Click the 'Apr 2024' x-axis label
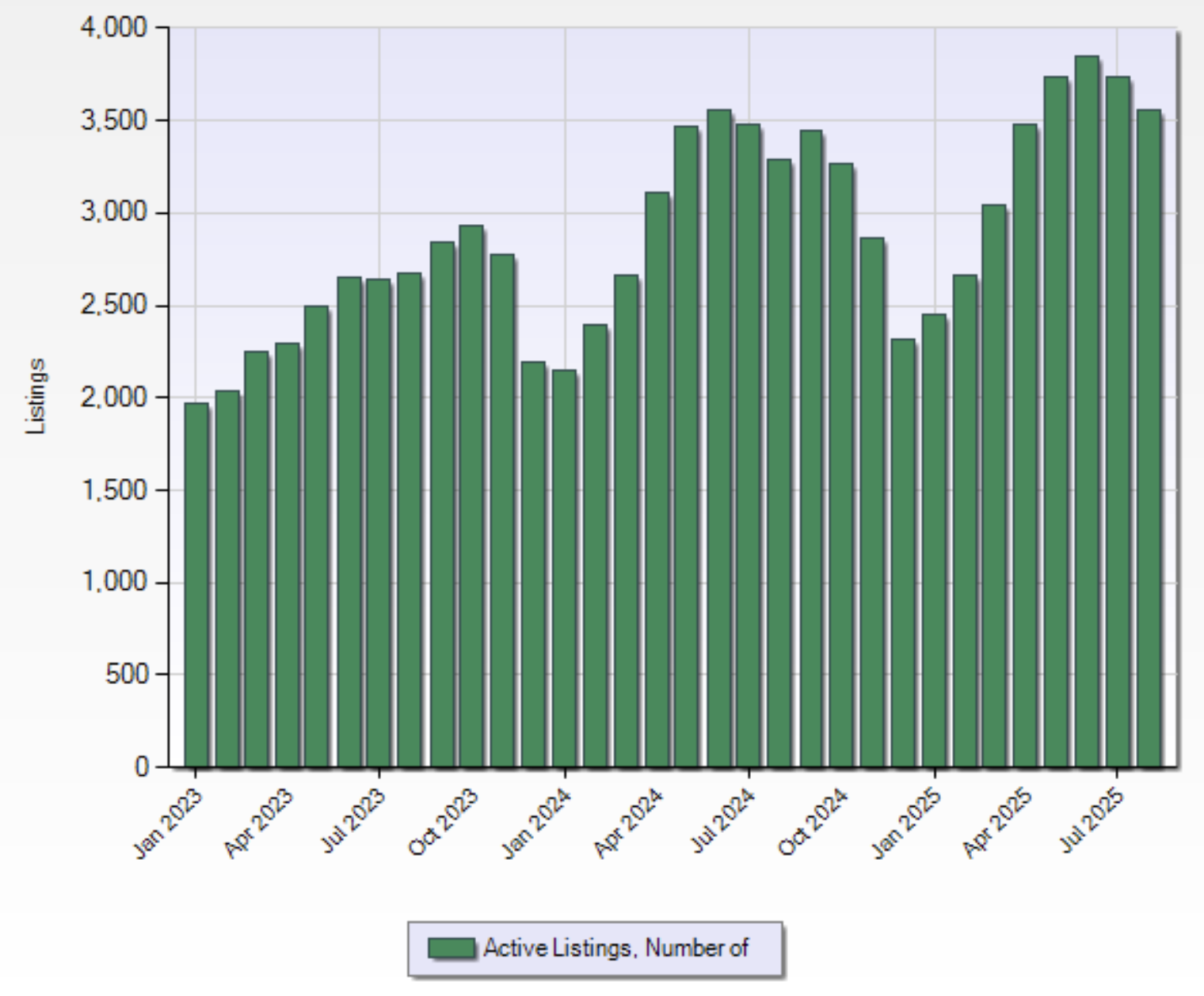The height and width of the screenshot is (996, 1204). [629, 823]
